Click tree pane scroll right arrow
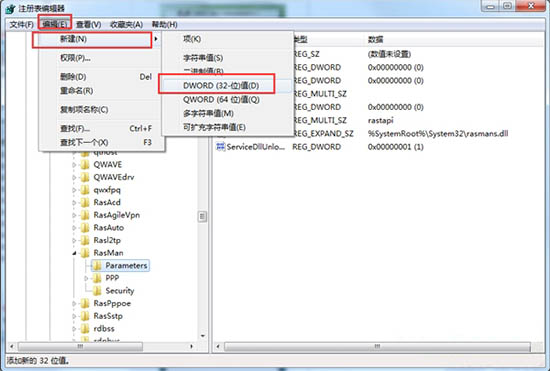Screen dimensions: 550x371 click(x=192, y=346)
